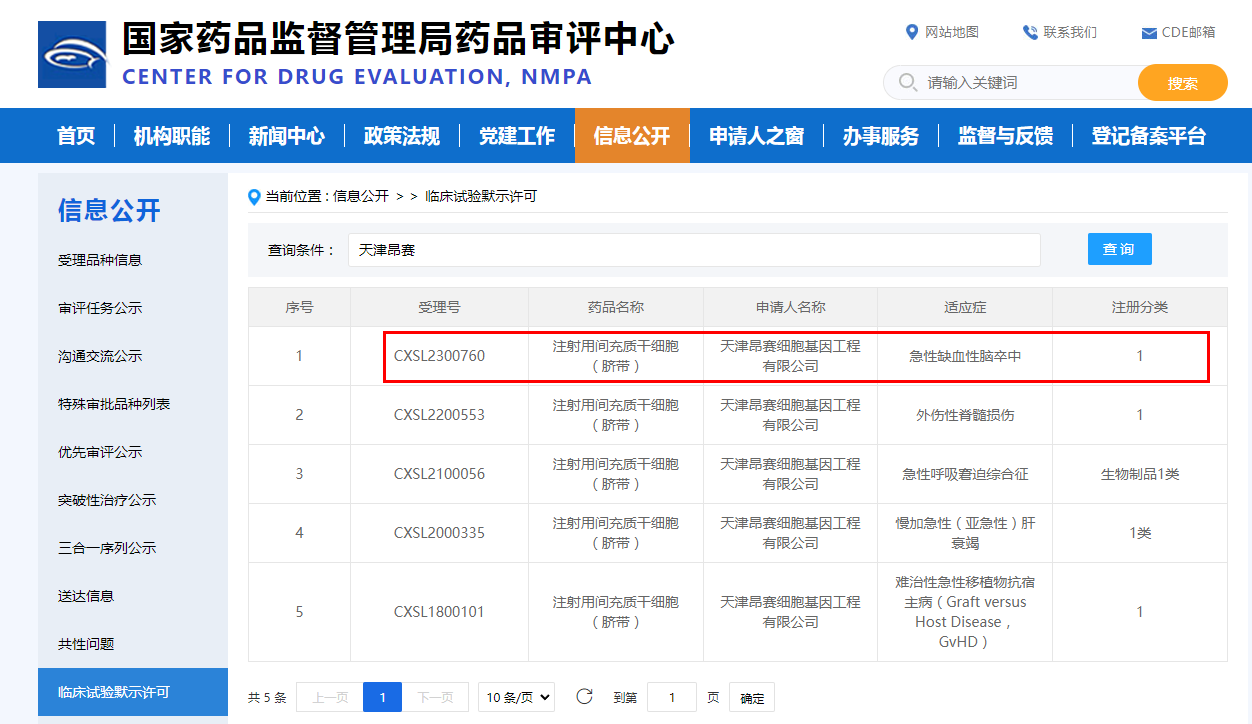Viewport: 1252px width, 724px height.
Task: Click the NMPA CDE logo icon
Action: [x=72, y=55]
